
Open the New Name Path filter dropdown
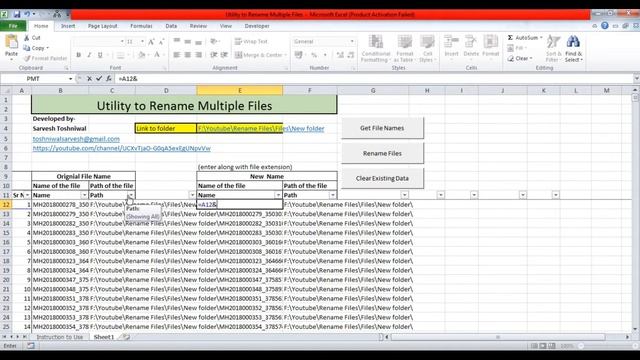[333, 195]
